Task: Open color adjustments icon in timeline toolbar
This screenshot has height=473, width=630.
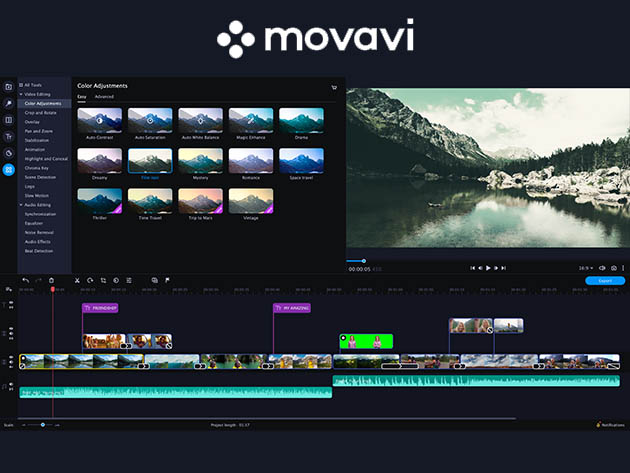Action: (116, 280)
